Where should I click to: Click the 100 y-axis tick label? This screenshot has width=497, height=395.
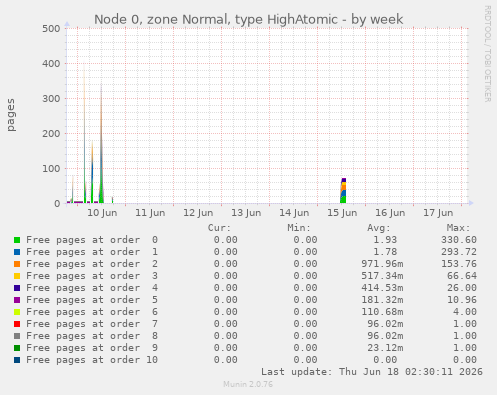click(x=51, y=168)
